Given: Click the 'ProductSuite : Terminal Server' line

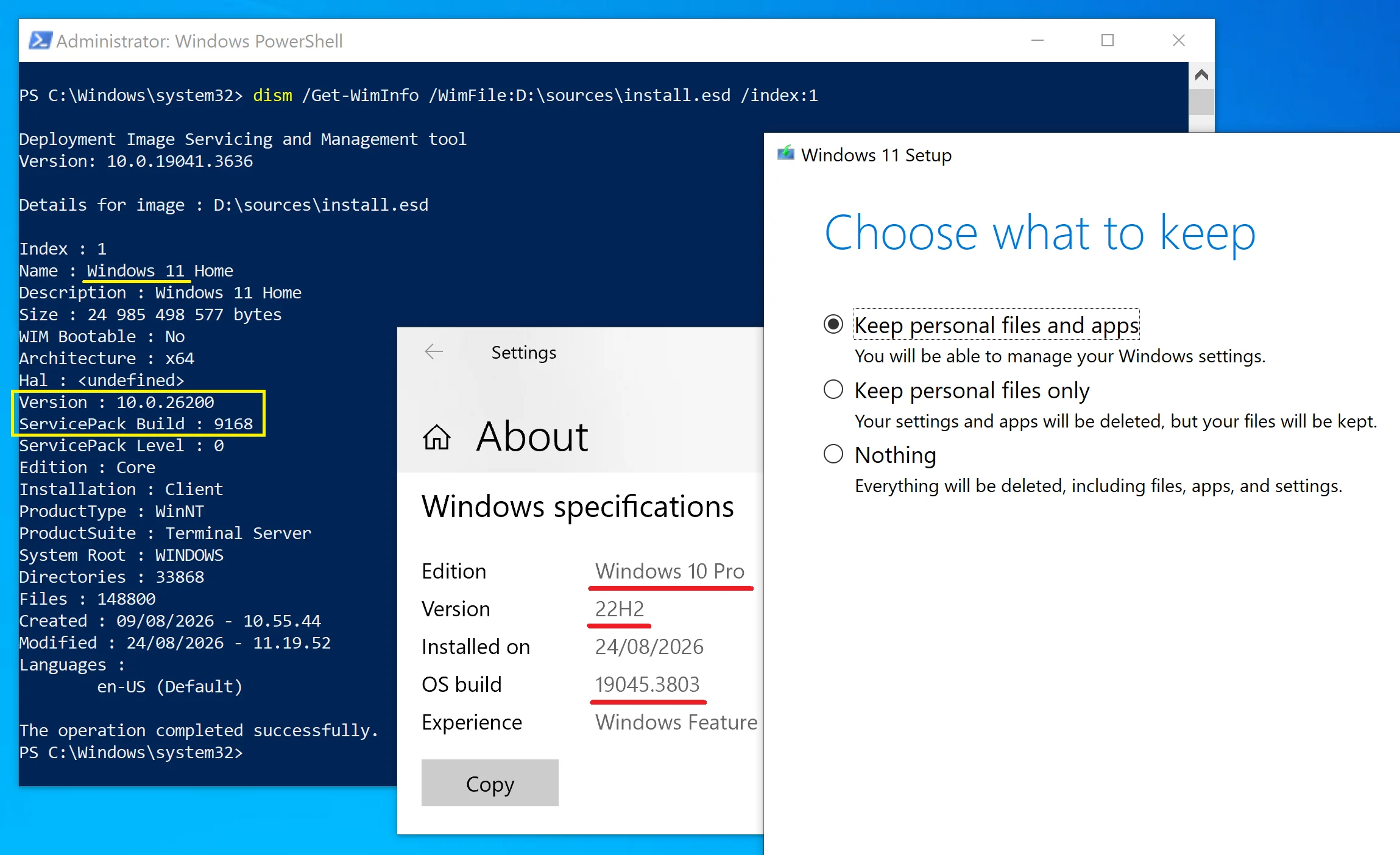Looking at the screenshot, I should [x=165, y=533].
